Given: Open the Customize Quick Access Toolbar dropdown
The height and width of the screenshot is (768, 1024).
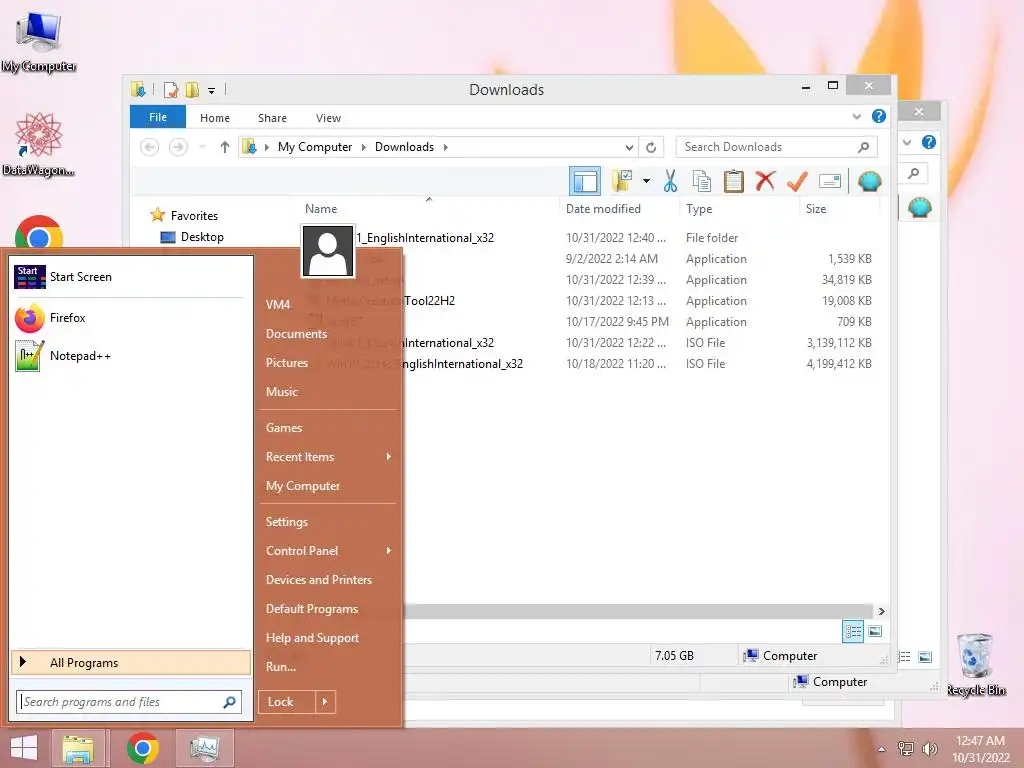Looking at the screenshot, I should (x=211, y=90).
